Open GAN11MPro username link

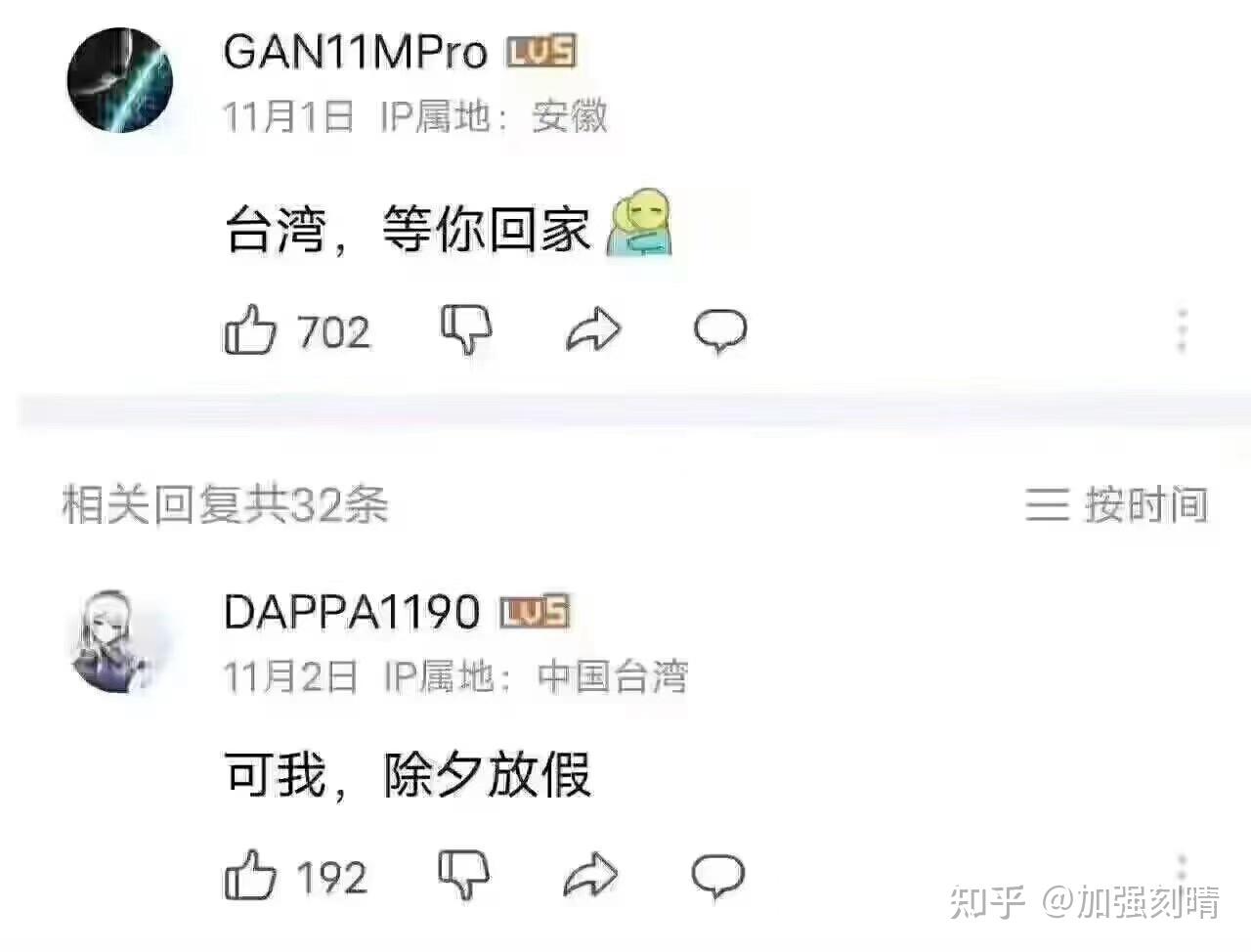tap(355, 52)
